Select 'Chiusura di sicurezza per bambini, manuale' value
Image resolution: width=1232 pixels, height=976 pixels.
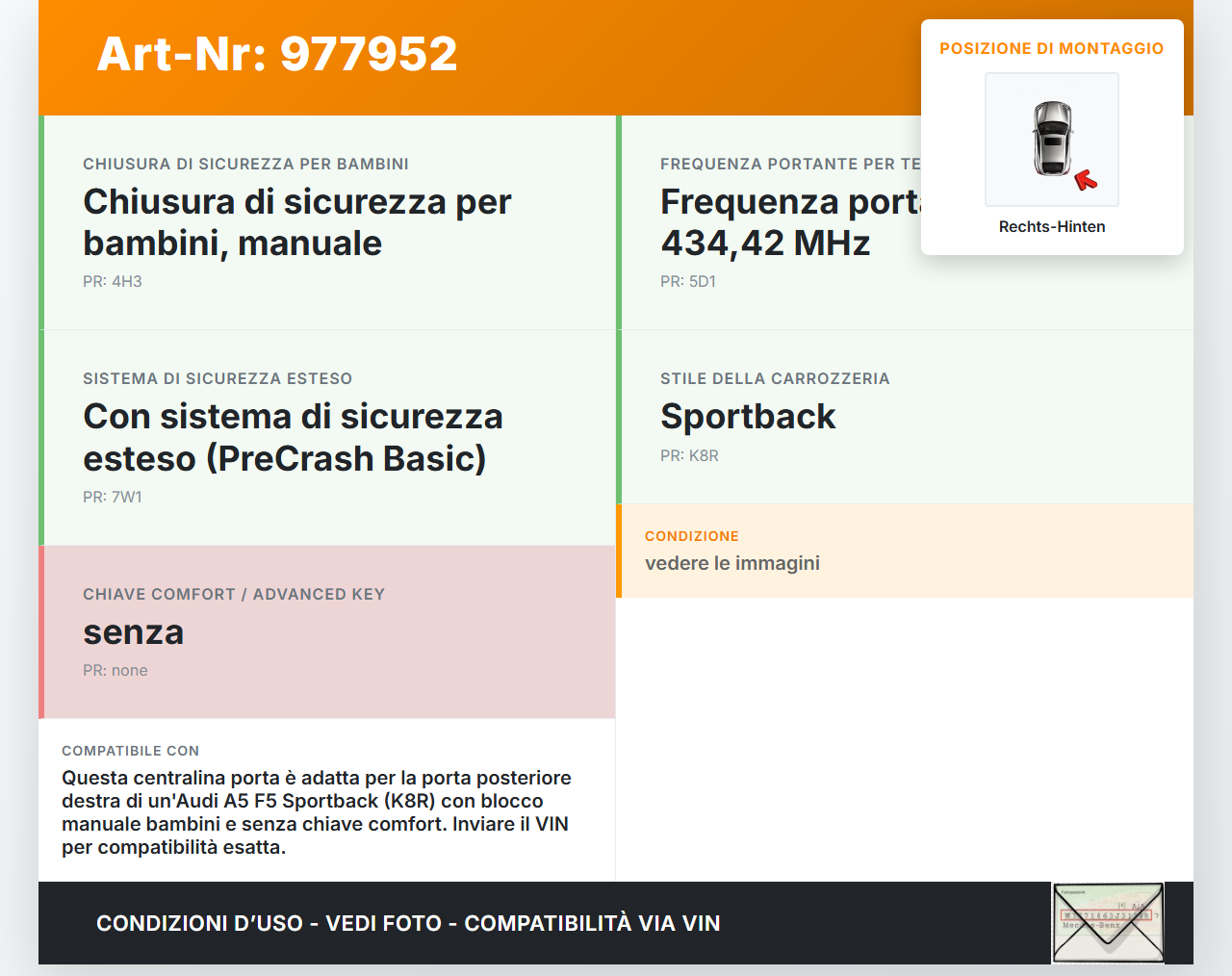click(297, 222)
